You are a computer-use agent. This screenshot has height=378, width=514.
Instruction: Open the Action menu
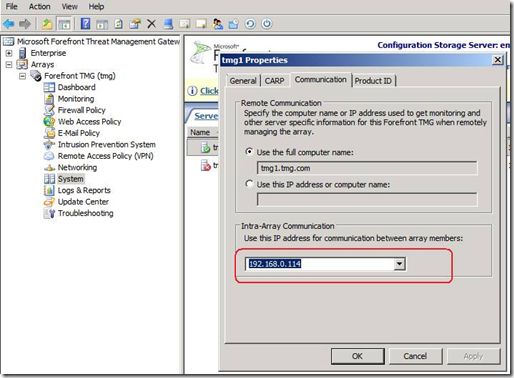pyautogui.click(x=40, y=6)
